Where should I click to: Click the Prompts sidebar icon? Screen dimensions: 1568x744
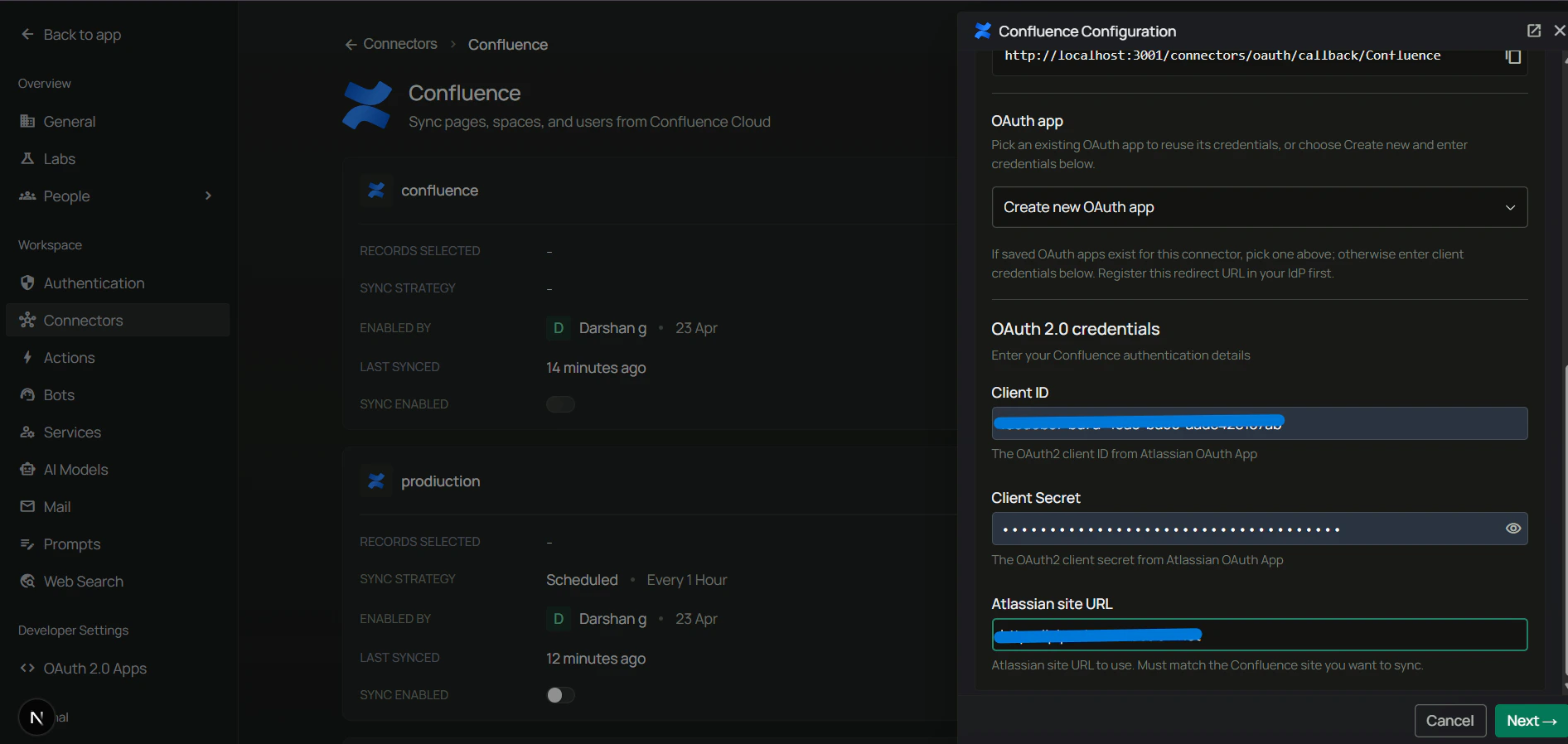pos(27,544)
